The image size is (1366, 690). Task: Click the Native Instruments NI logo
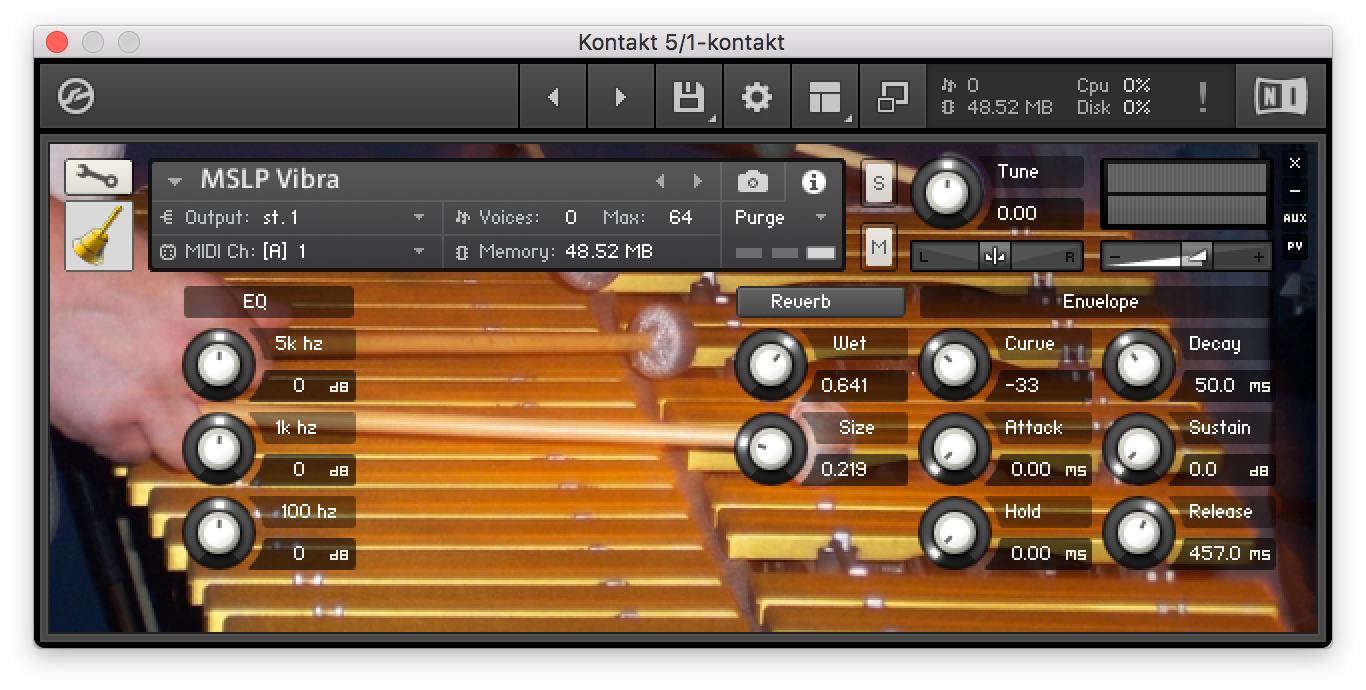pos(1281,97)
